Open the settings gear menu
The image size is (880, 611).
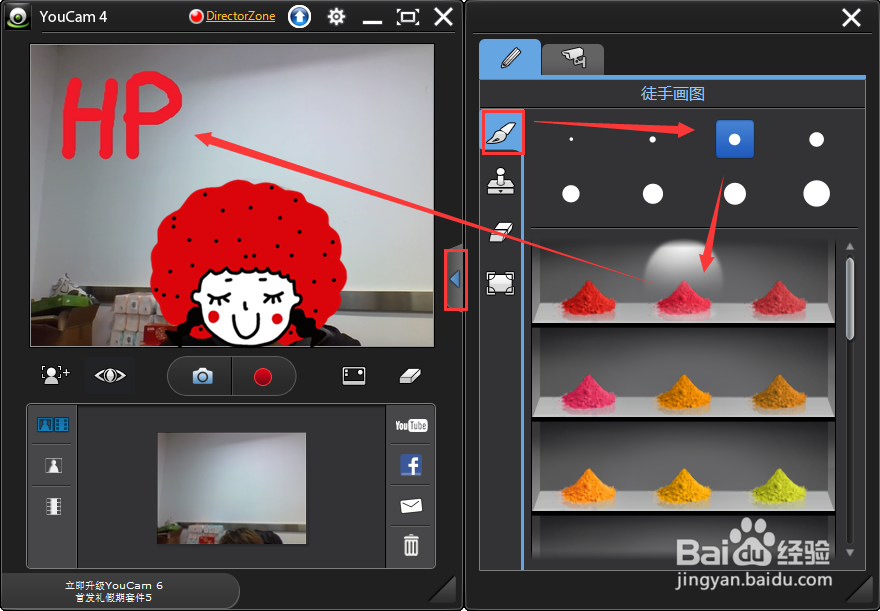tap(336, 17)
